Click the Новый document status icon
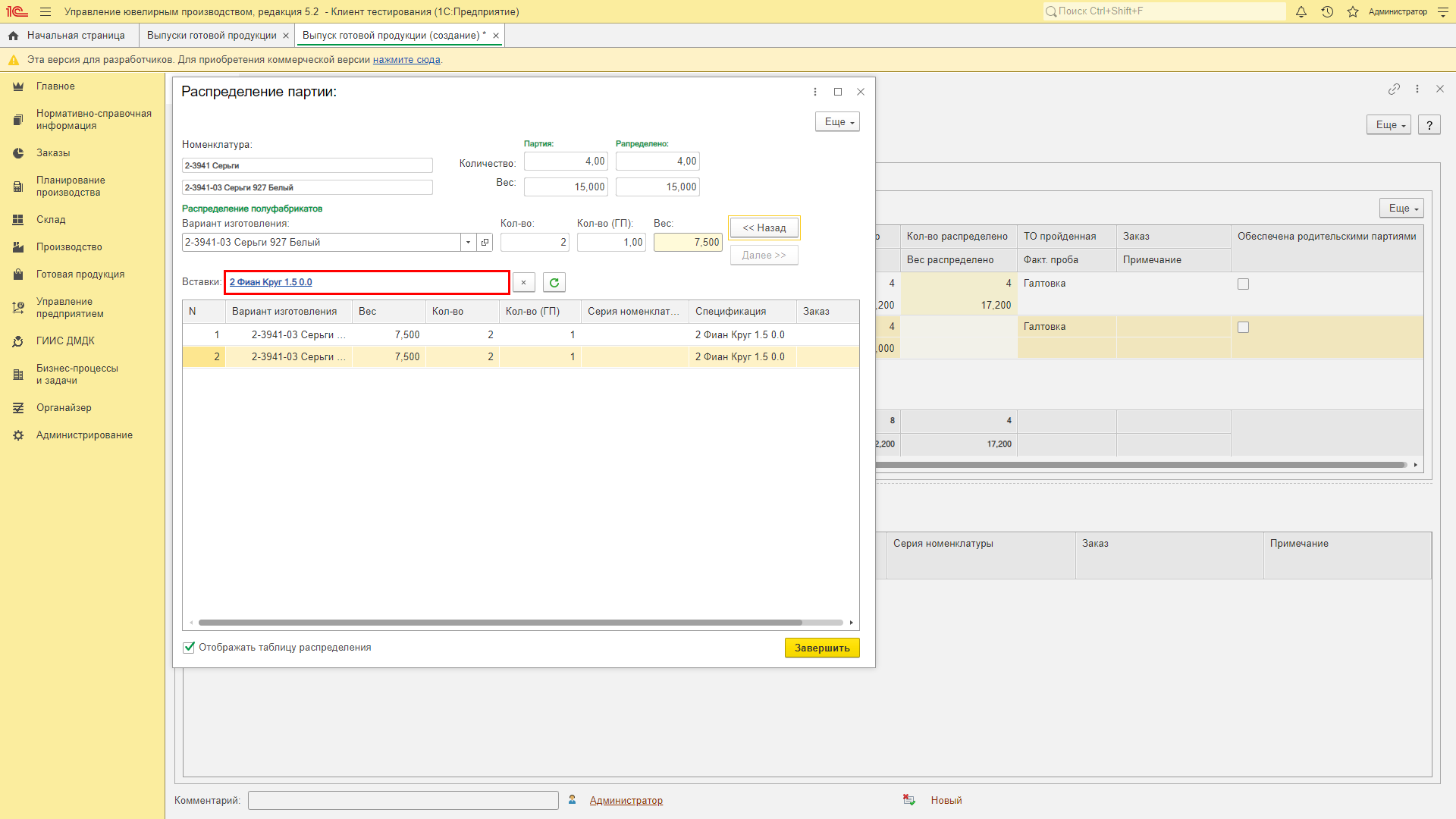The image size is (1456, 819). [x=909, y=800]
